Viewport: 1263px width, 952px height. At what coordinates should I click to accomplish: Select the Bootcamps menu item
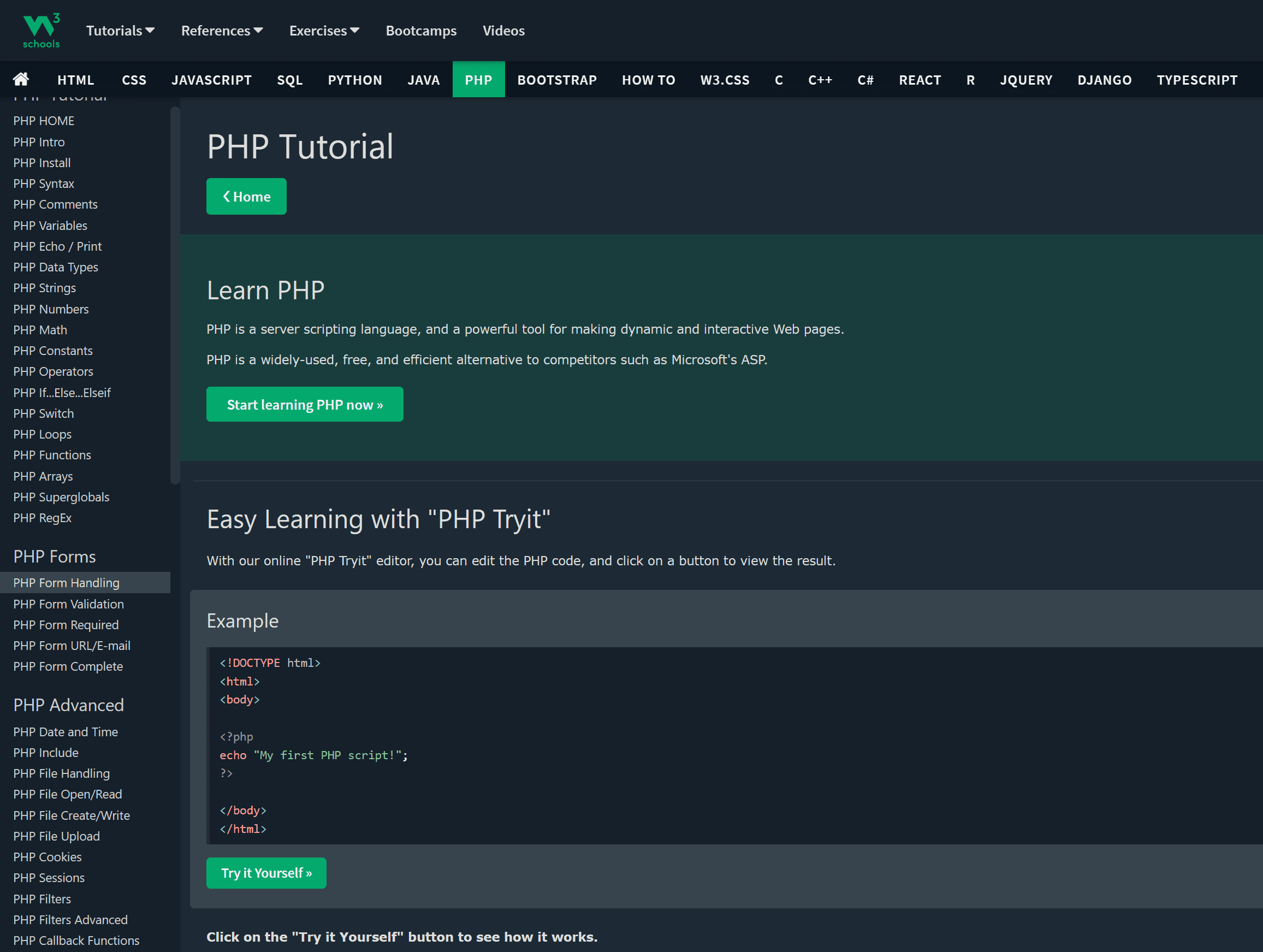coord(422,30)
